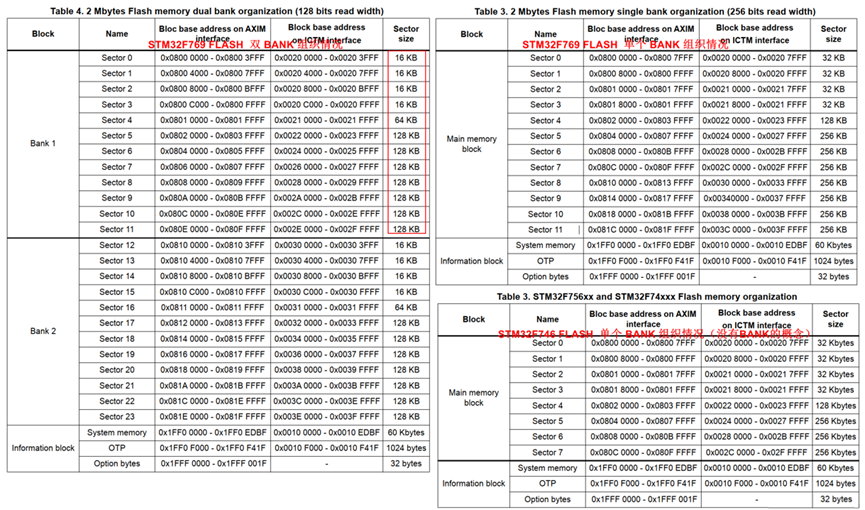Click address '0x00340000 - 0x0037 FFFF'

point(755,198)
